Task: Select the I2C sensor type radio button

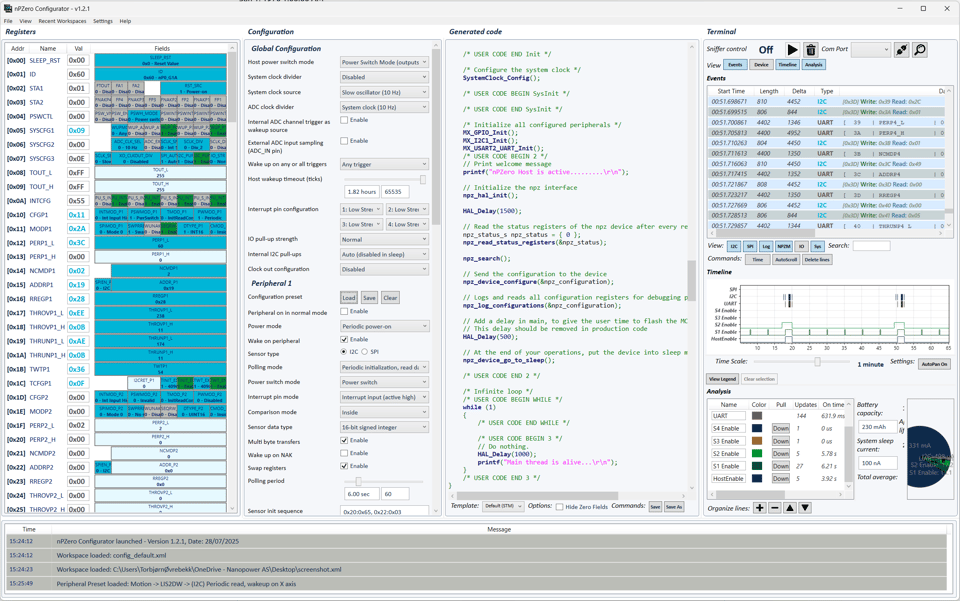Action: point(343,352)
